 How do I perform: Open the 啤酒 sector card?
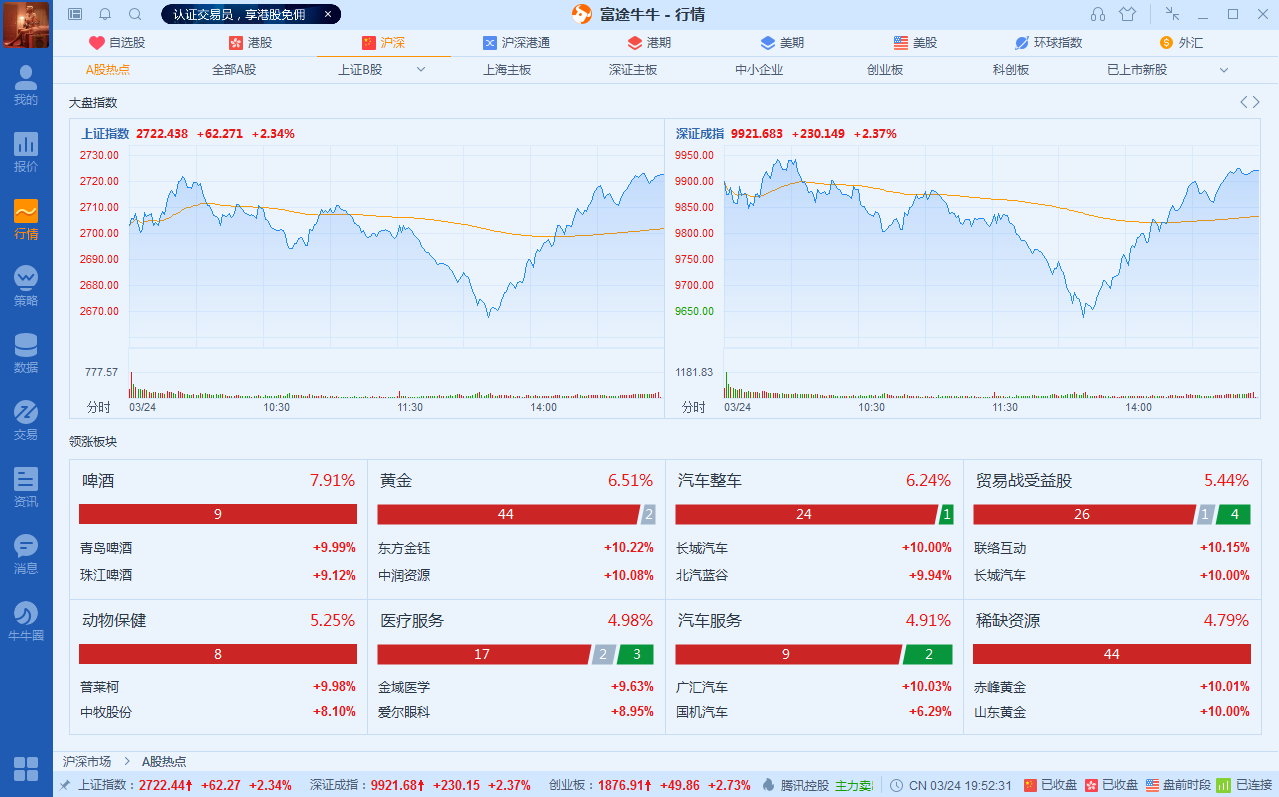[x=218, y=529]
